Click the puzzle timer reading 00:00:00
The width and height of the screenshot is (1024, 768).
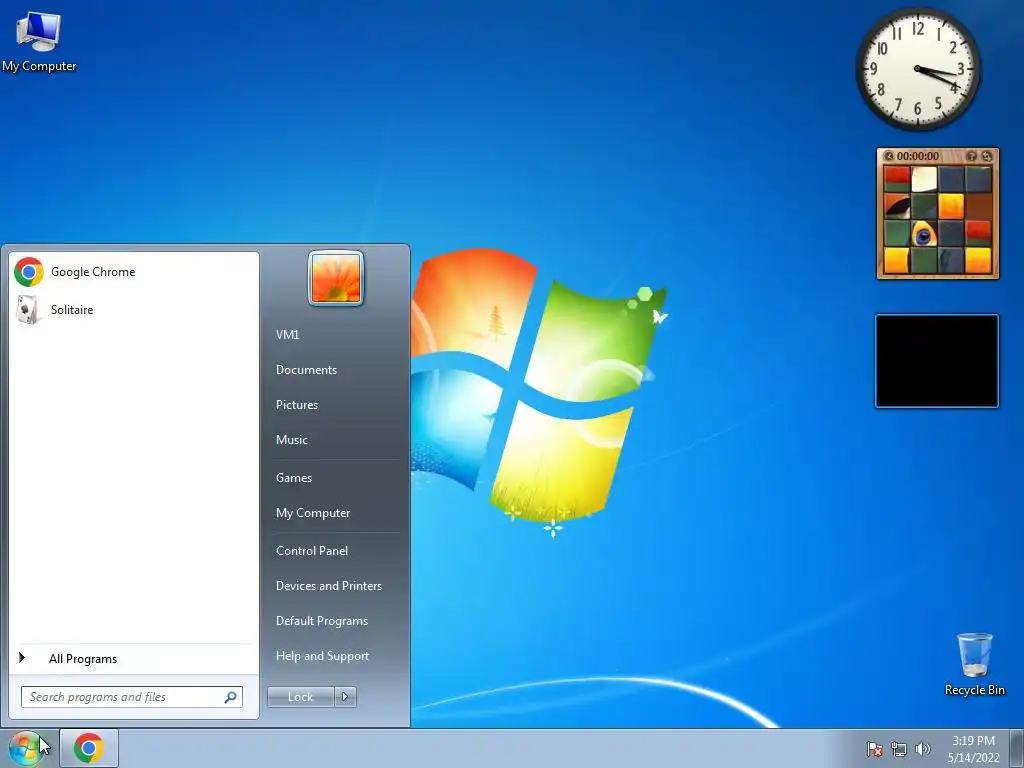918,156
